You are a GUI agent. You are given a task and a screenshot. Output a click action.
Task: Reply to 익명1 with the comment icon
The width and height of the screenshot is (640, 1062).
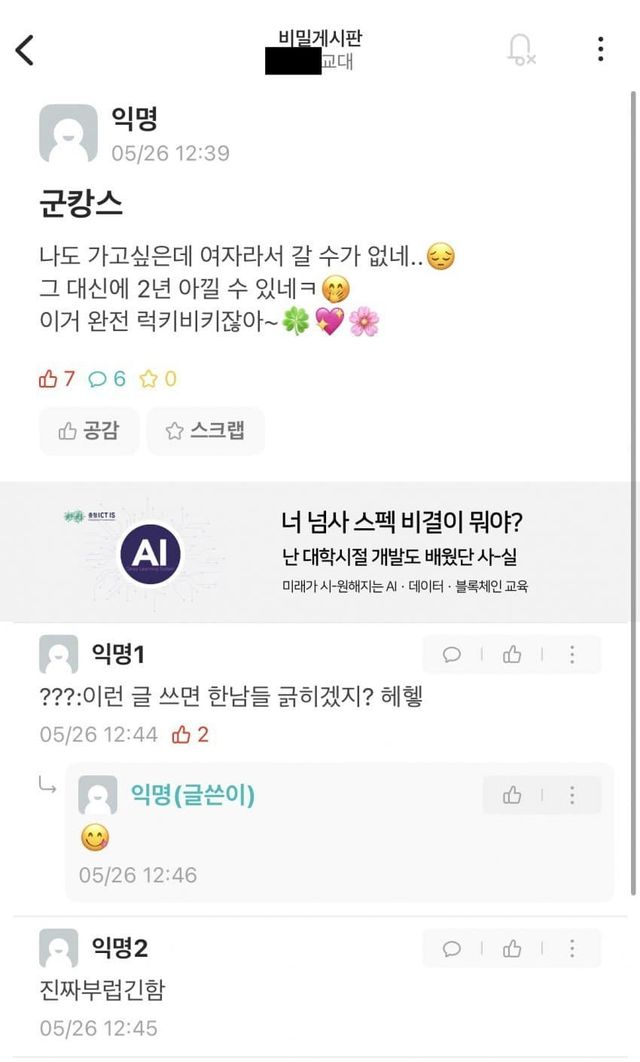point(452,655)
